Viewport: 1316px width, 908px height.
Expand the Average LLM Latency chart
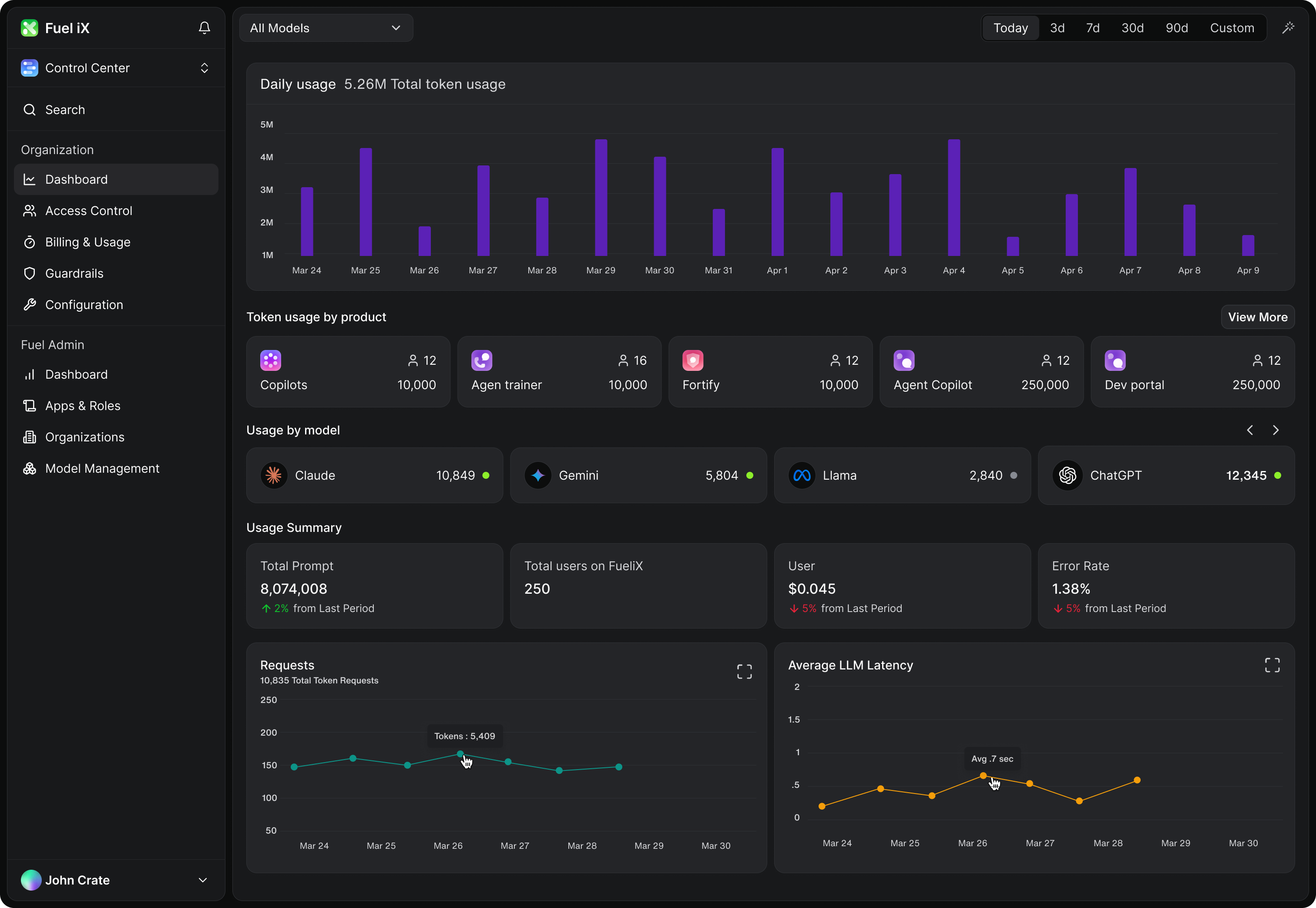coord(1272,665)
